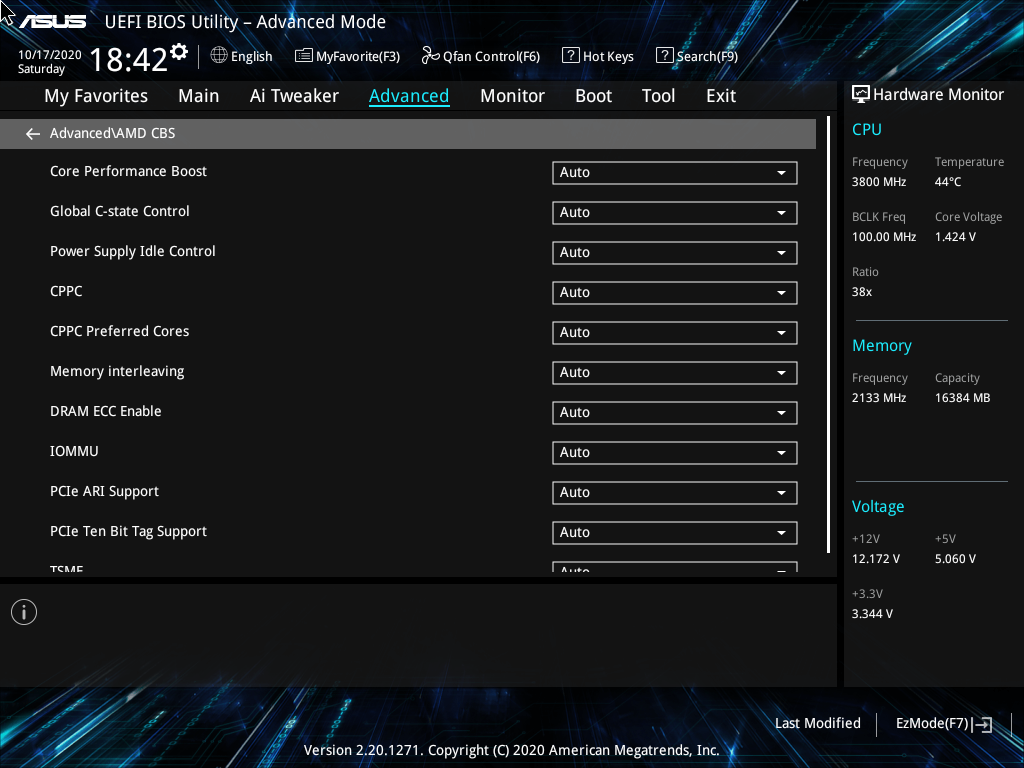
Task: Open the CPPC dropdown
Action: 675,293
